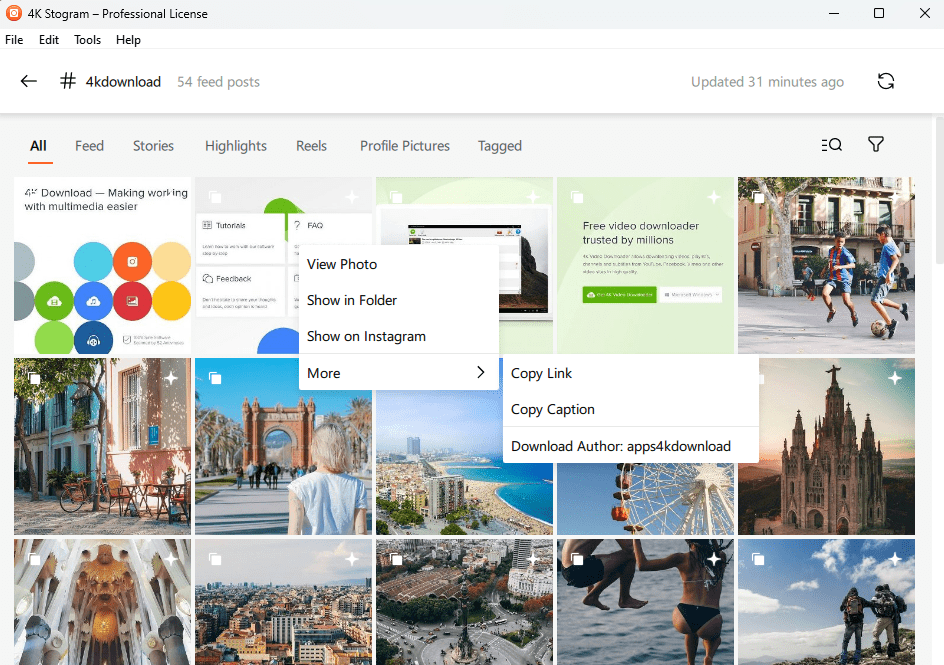Switch to the Feed tab
944x665 pixels.
[x=89, y=146]
